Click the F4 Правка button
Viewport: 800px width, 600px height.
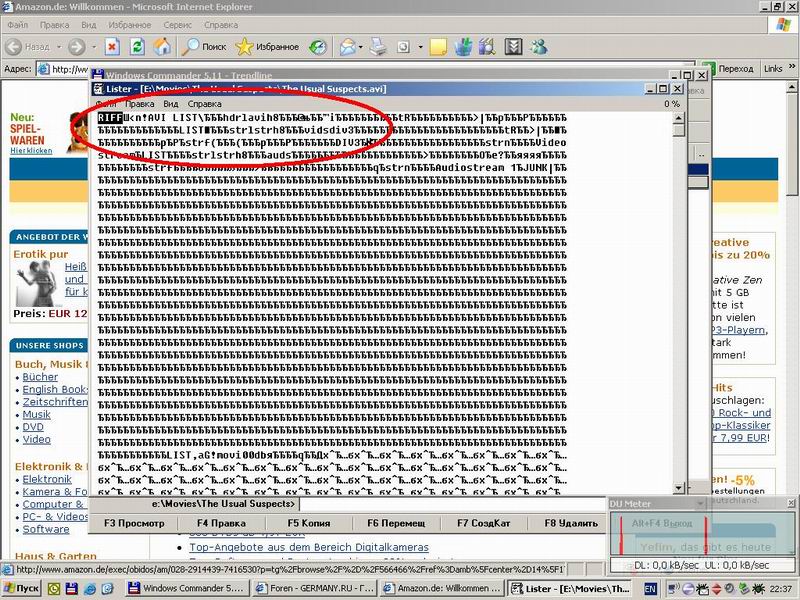[221, 523]
